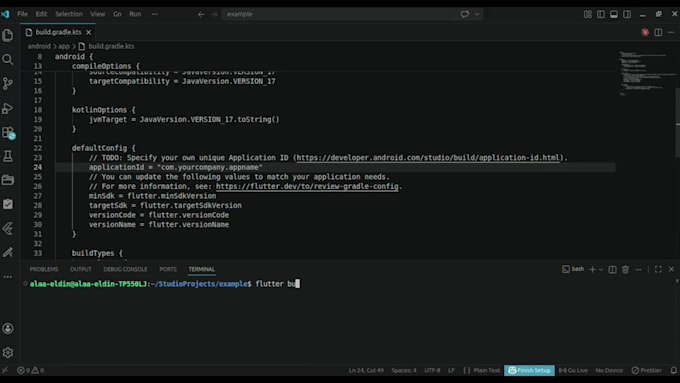The height and width of the screenshot is (383, 680).
Task: Split the editor right
Action: click(x=658, y=33)
